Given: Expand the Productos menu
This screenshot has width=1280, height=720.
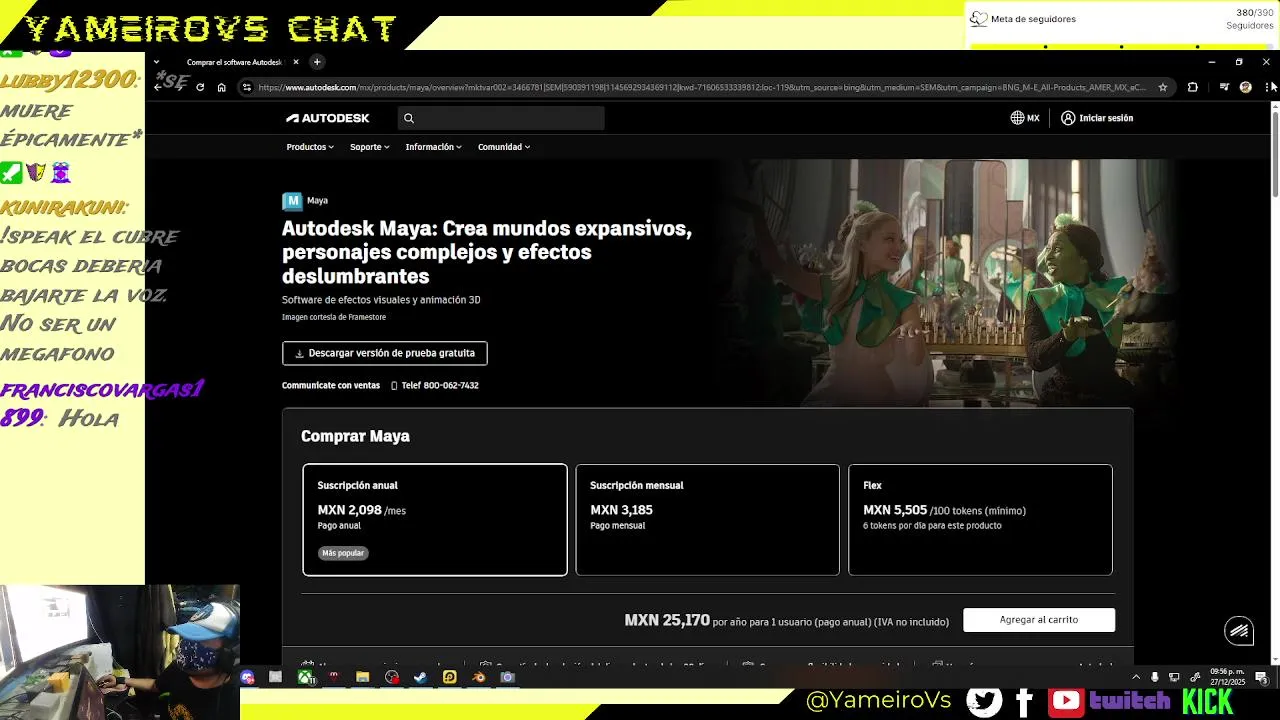Looking at the screenshot, I should pyautogui.click(x=310, y=147).
